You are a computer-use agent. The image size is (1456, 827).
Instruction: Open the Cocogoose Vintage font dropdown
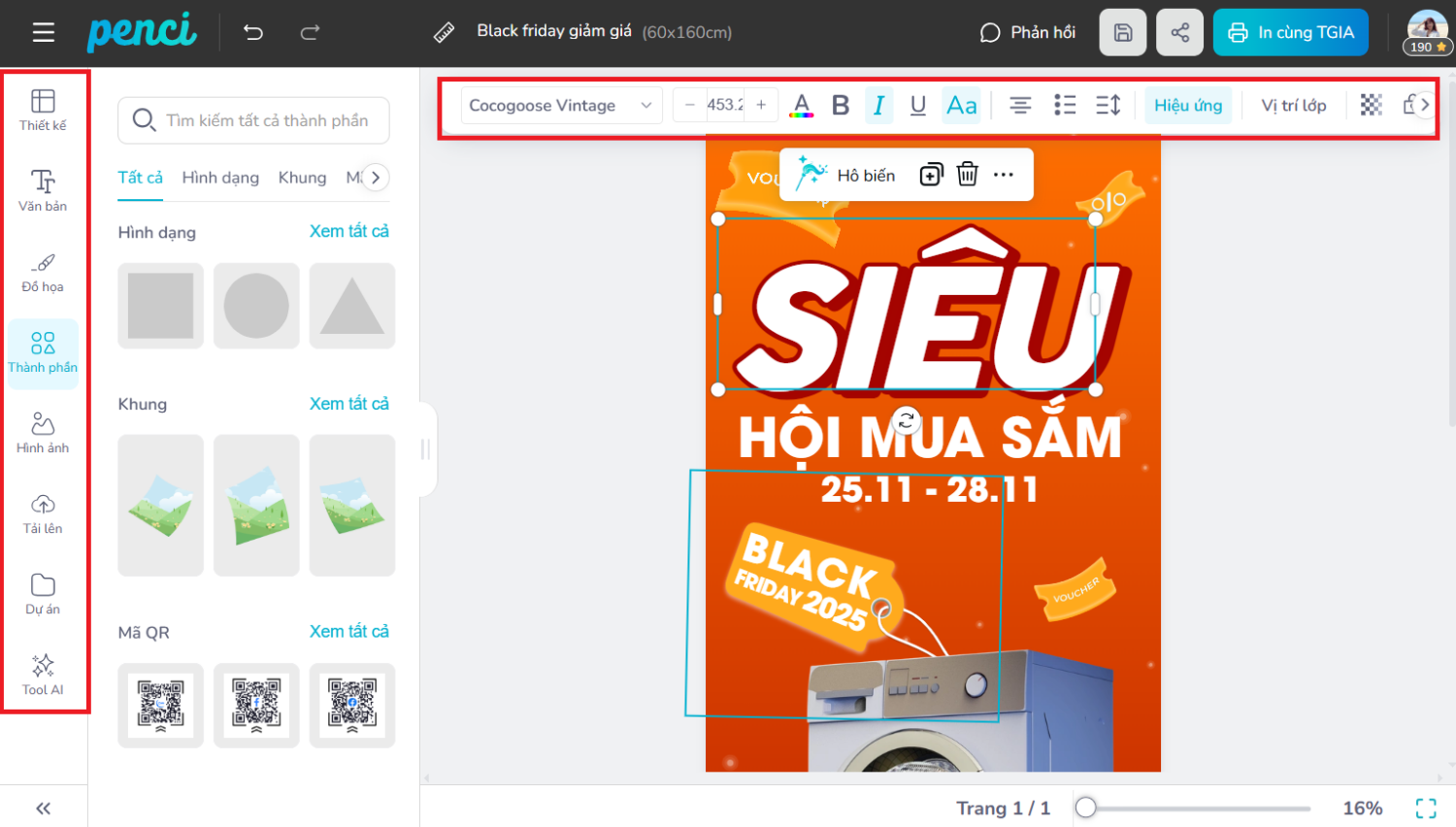pyautogui.click(x=561, y=105)
